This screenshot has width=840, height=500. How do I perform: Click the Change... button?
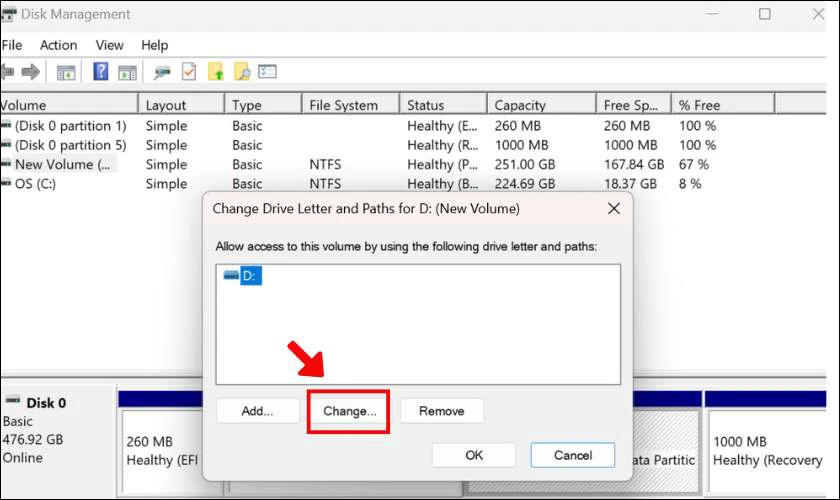pyautogui.click(x=349, y=411)
